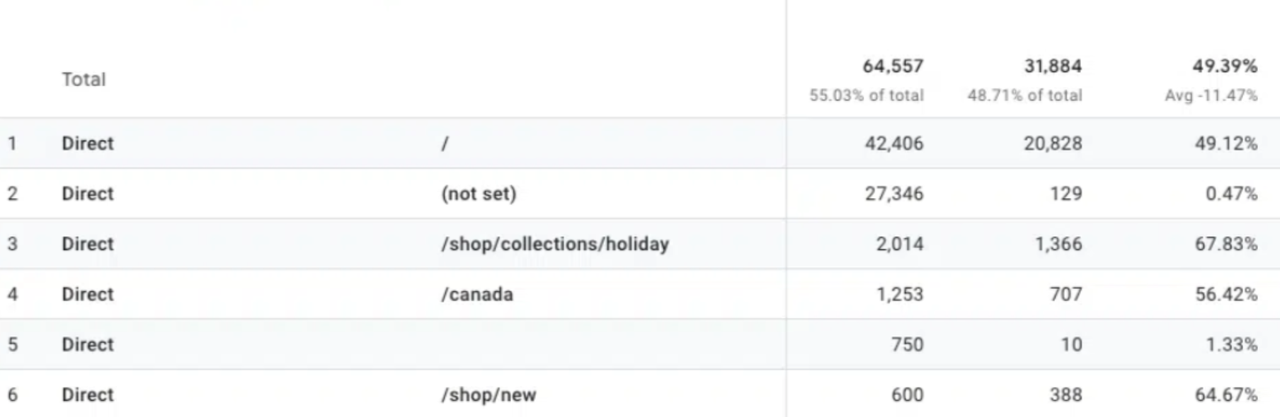Viewport: 1280px width, 417px height.
Task: Click the 1,366 engaged sessions value
Action: click(1057, 244)
